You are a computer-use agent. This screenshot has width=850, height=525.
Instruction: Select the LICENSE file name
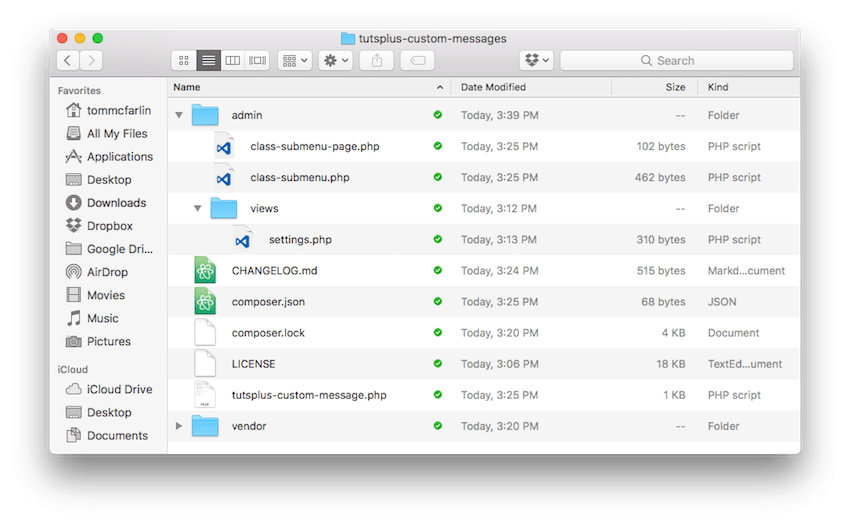(254, 364)
